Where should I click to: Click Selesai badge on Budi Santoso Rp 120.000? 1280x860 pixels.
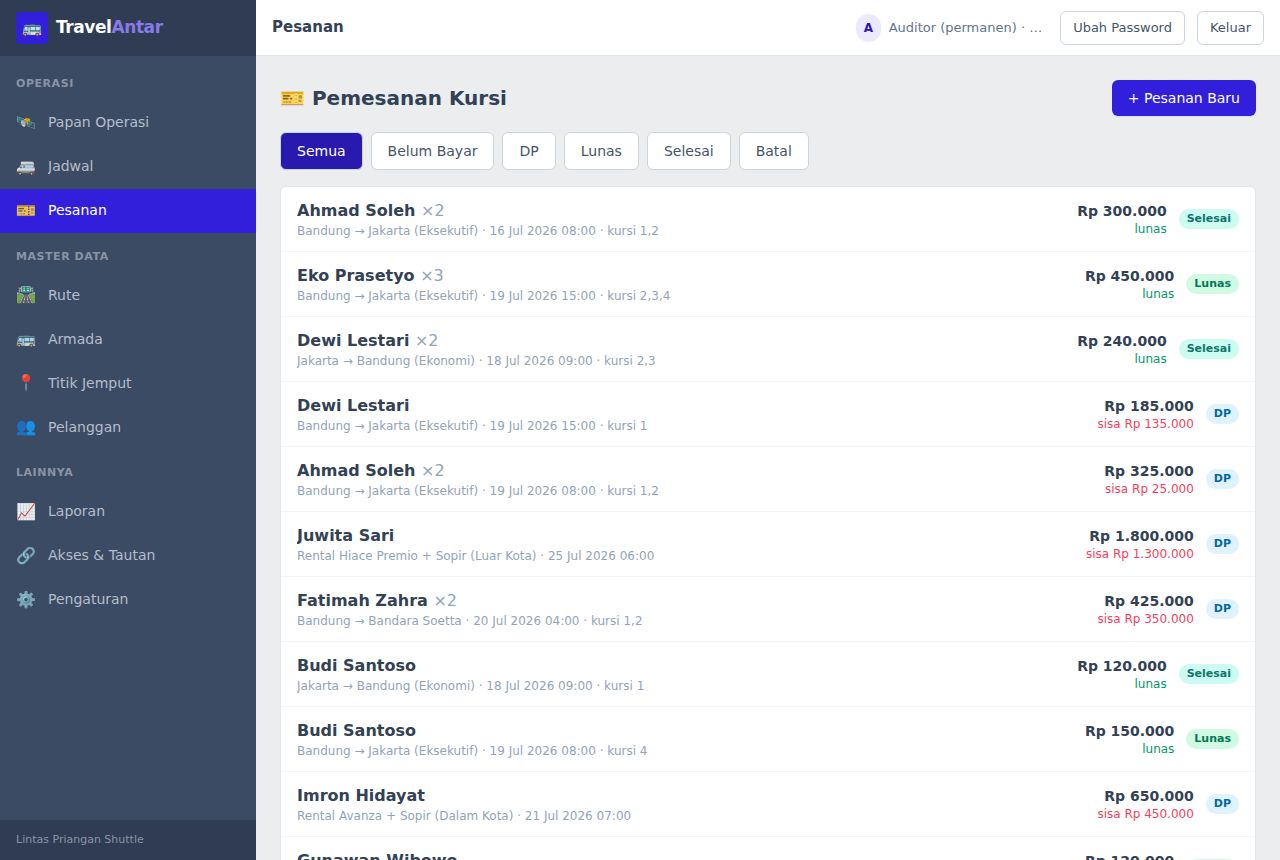(1208, 674)
